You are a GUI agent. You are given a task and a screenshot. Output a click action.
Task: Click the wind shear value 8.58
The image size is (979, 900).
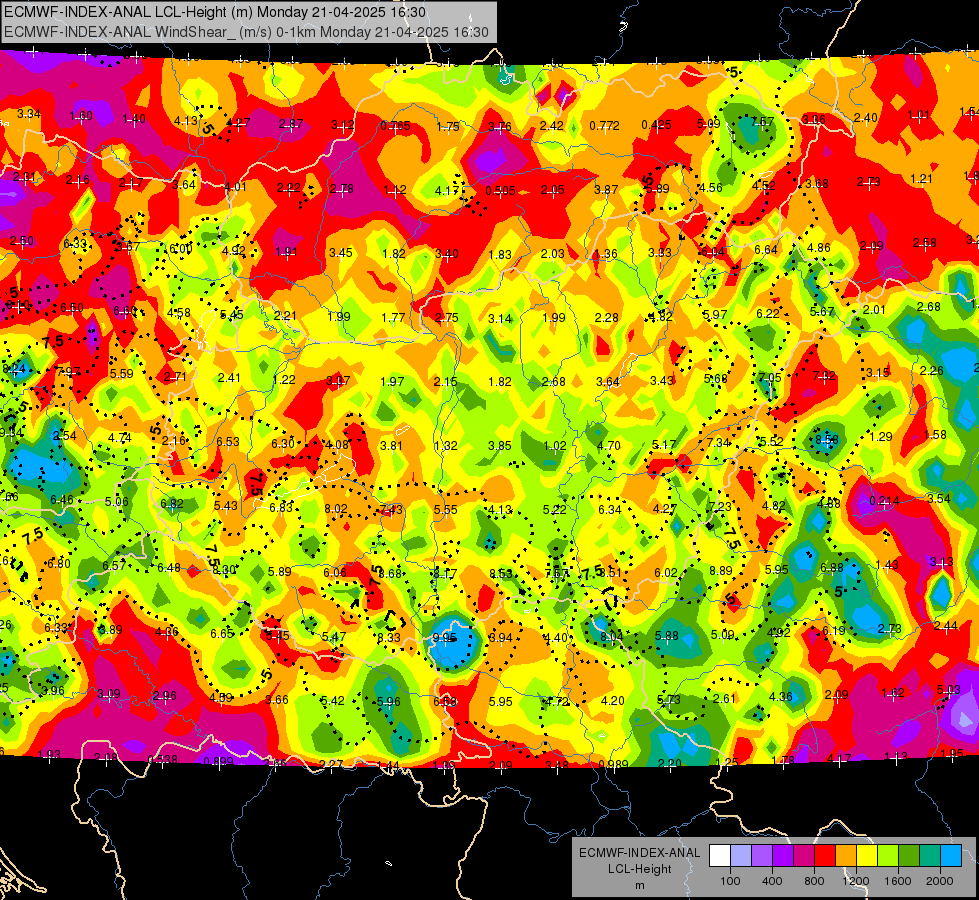tap(827, 440)
